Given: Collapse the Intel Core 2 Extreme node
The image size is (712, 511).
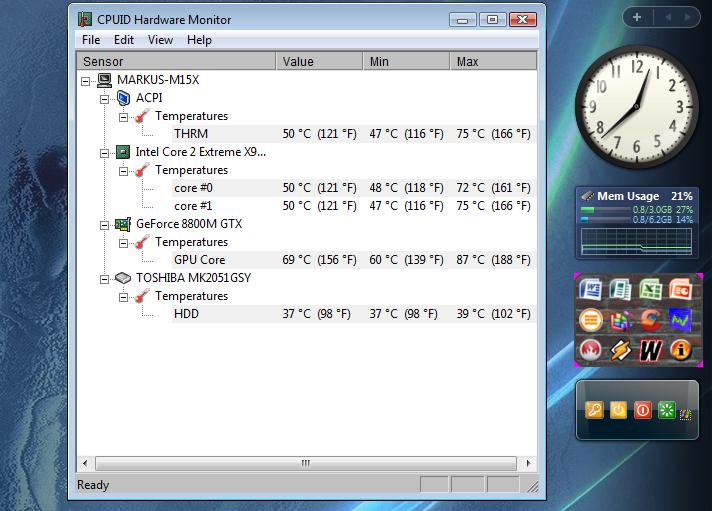Looking at the screenshot, I should (104, 154).
